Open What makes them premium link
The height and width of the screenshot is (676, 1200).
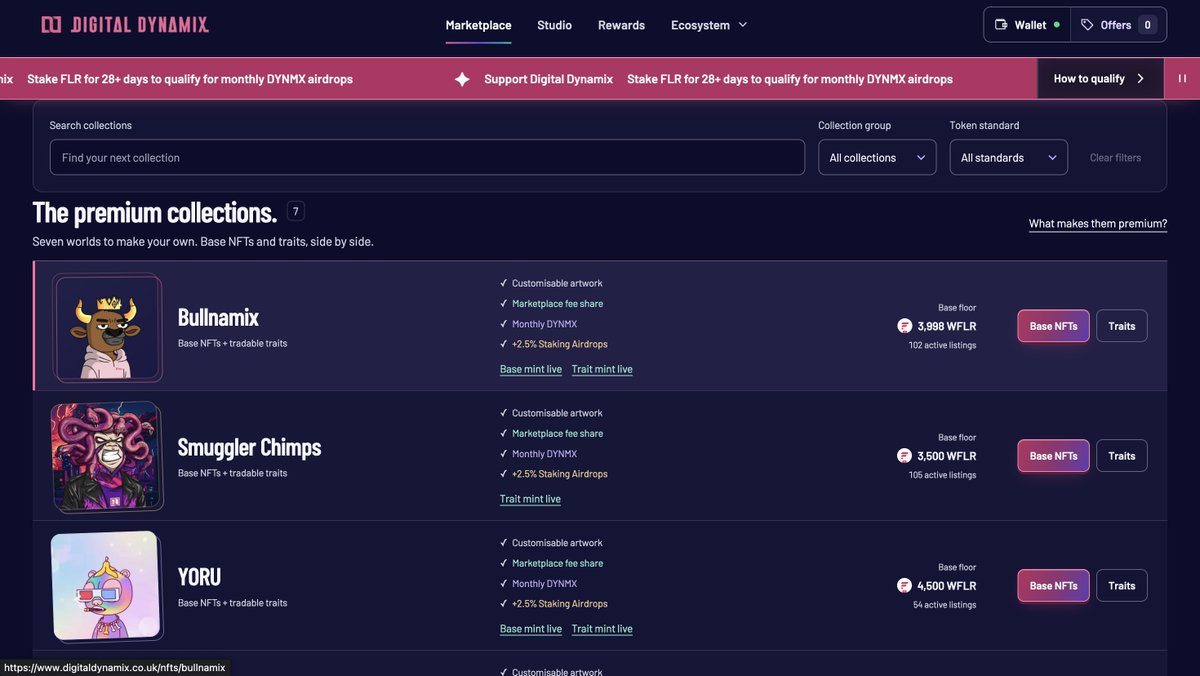[1098, 224]
